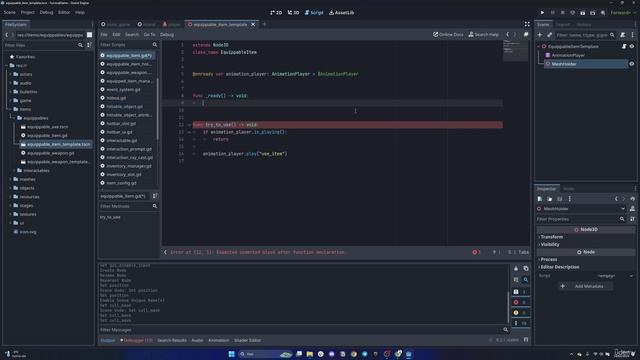This screenshot has height=360, width=640.
Task: Stop the running project
Action: [562, 13]
